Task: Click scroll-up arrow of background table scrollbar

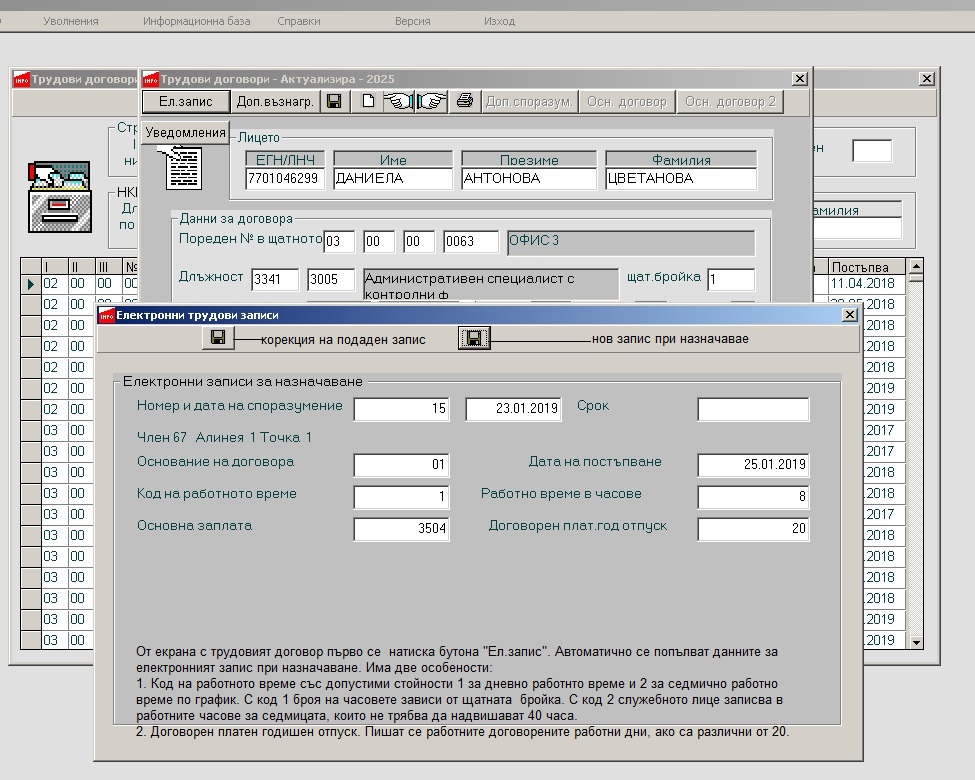Action: [915, 266]
